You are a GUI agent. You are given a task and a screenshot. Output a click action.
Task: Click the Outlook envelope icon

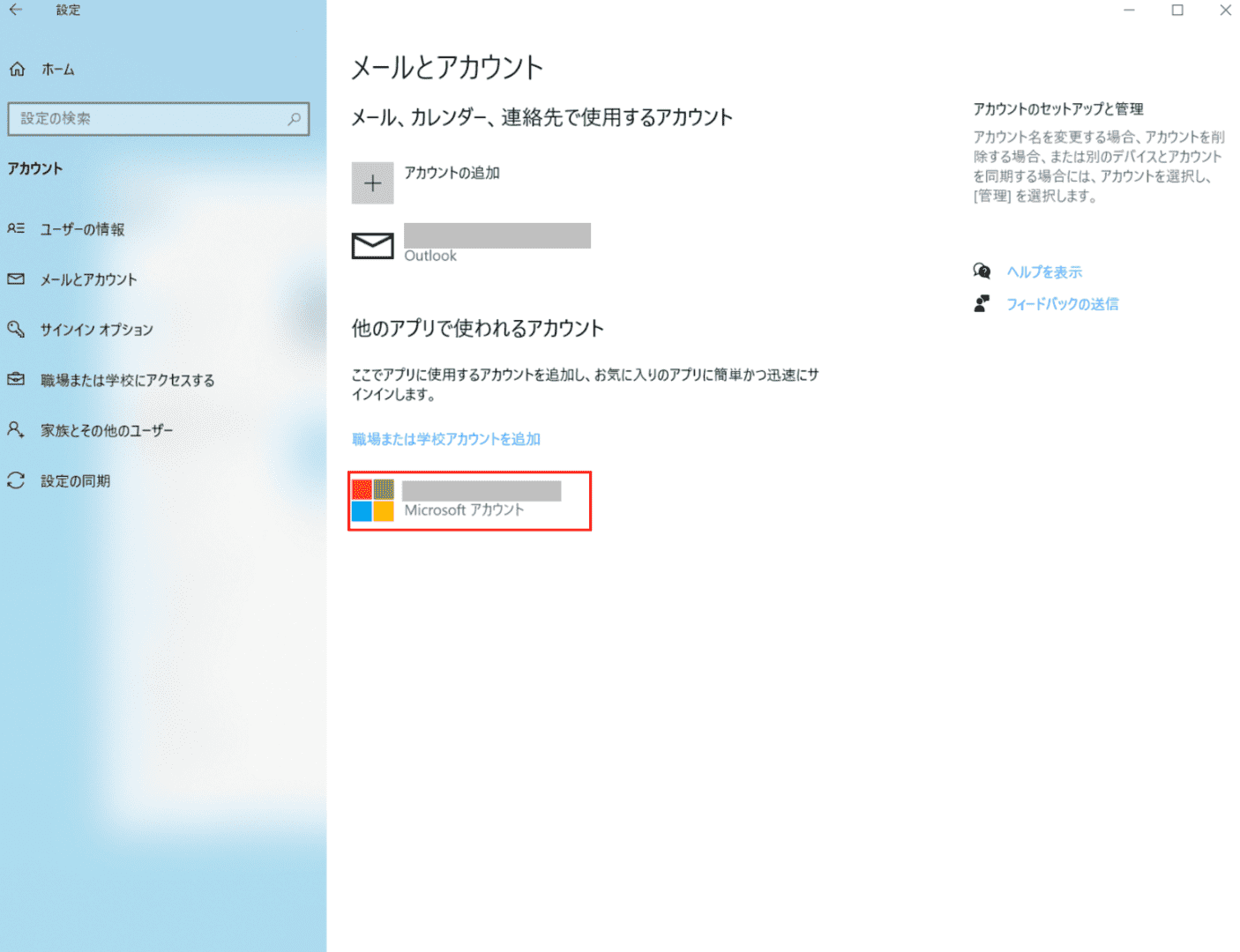pyautogui.click(x=373, y=246)
